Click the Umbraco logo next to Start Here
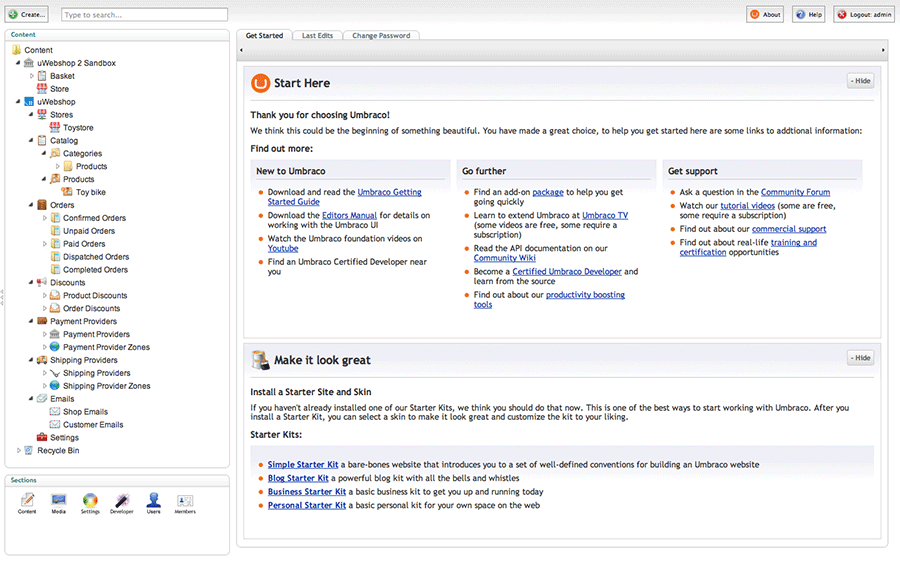 (x=260, y=83)
